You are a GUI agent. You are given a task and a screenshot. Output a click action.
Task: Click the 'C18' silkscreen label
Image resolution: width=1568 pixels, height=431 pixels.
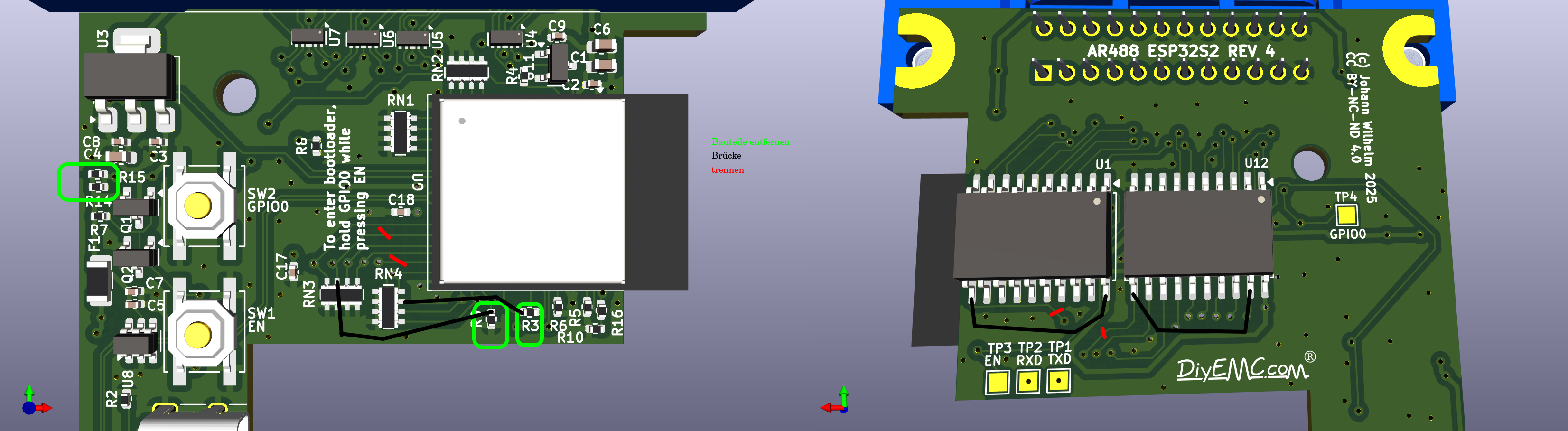point(401,199)
